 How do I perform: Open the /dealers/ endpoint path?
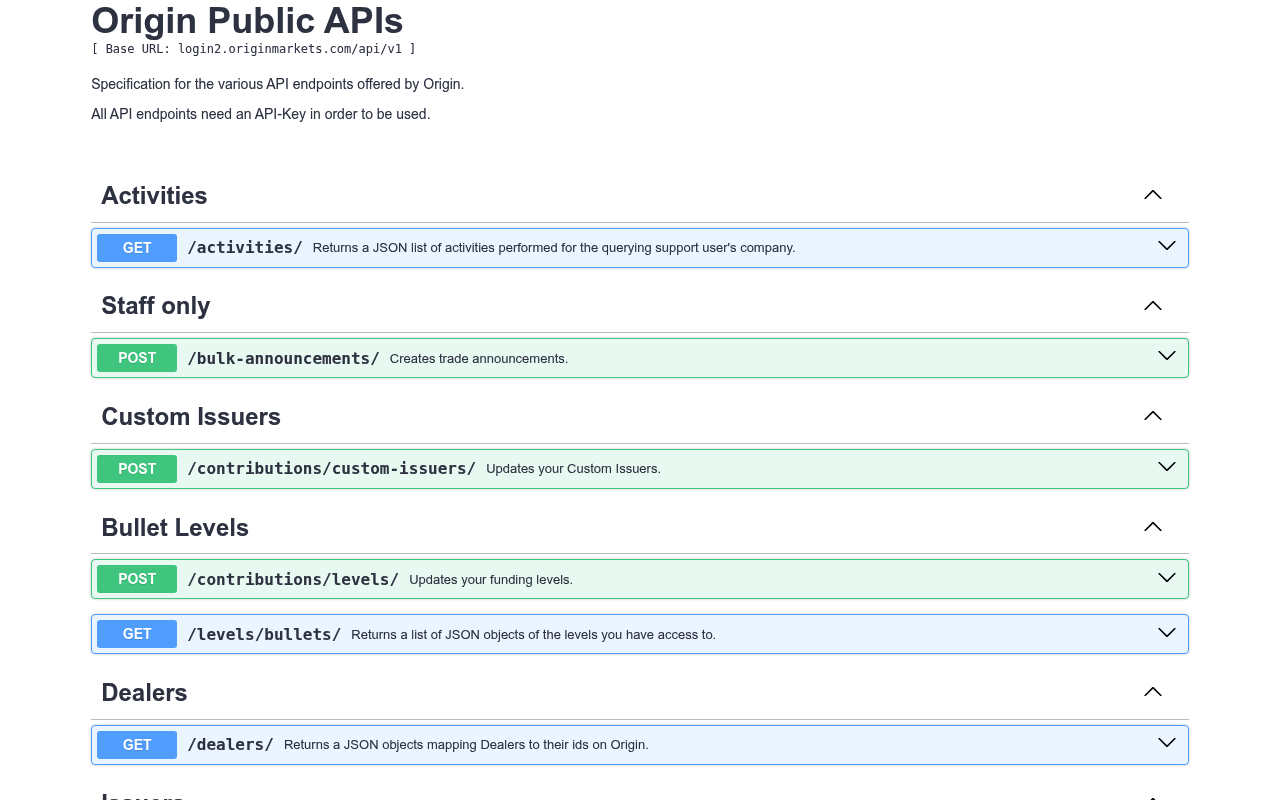231,745
